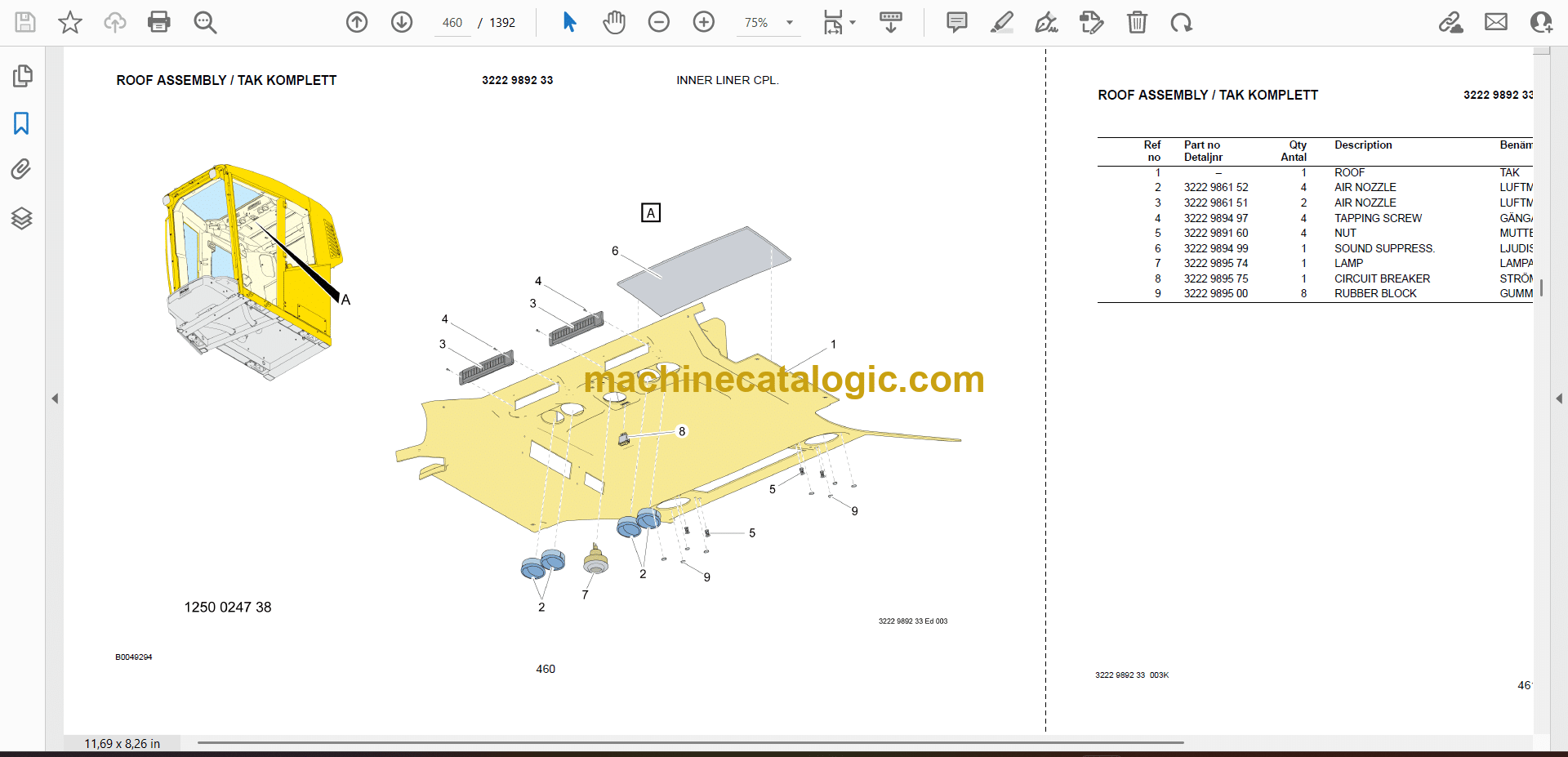The width and height of the screenshot is (1568, 757).
Task: Upload the file to cloud
Action: (x=115, y=22)
